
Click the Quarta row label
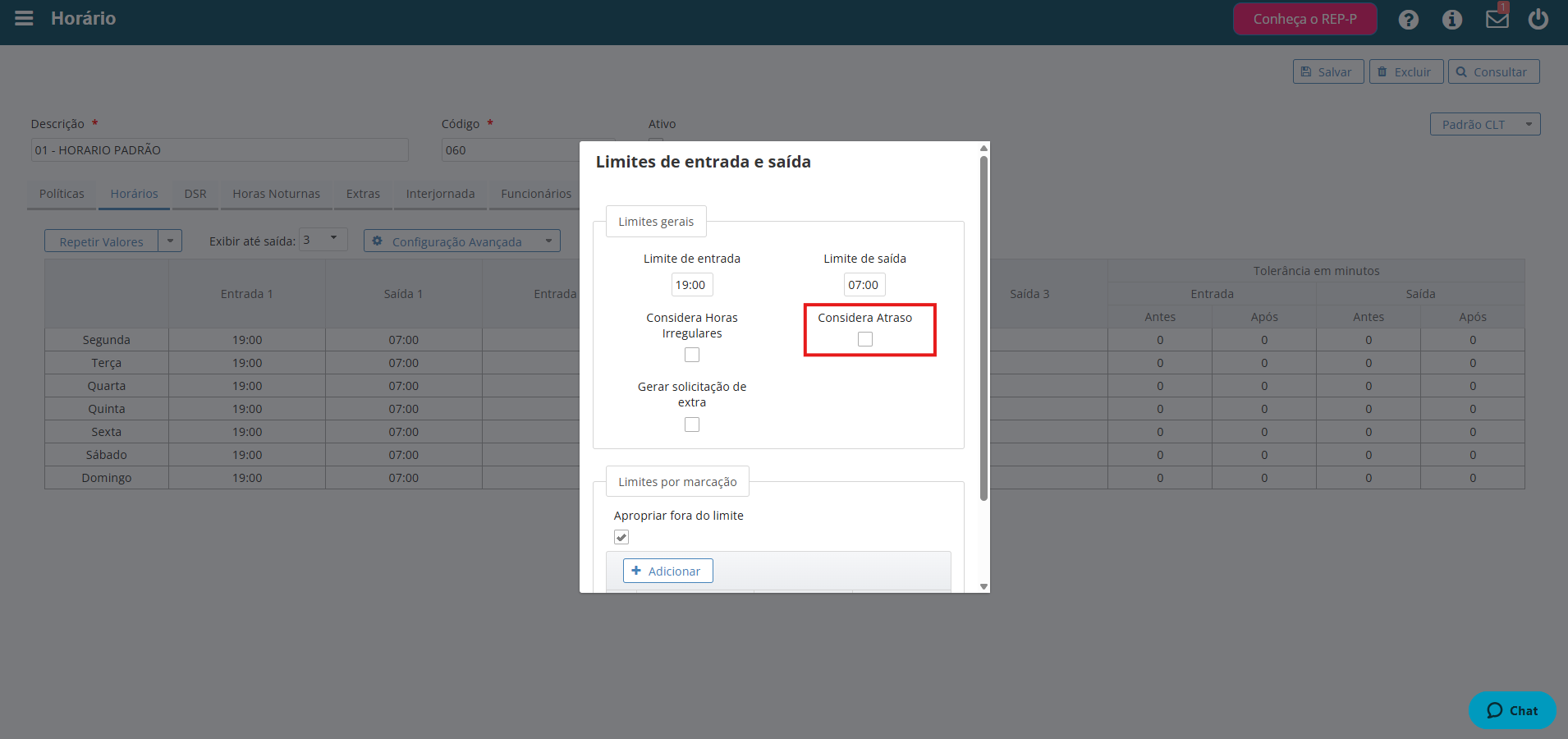107,386
